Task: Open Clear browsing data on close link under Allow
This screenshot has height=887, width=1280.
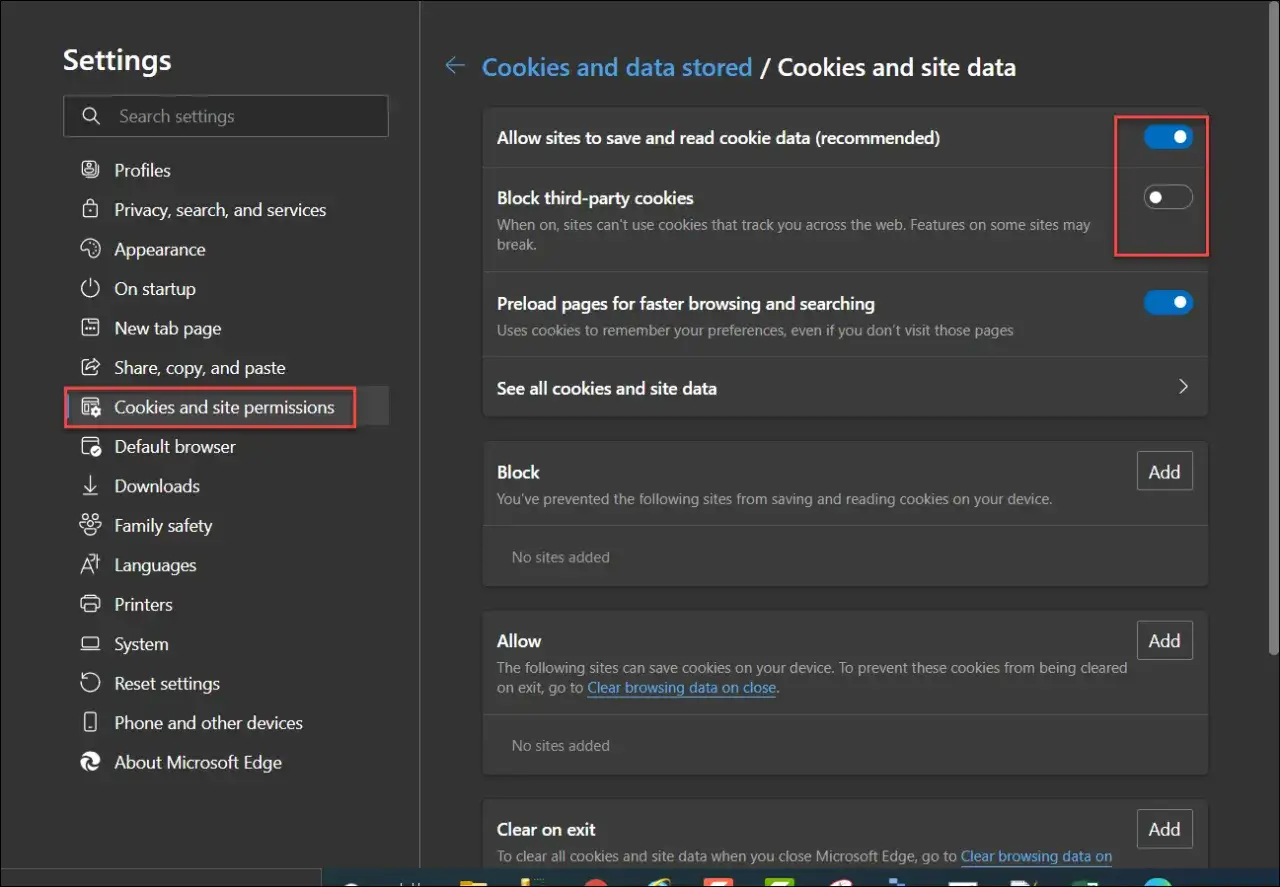Action: click(681, 688)
